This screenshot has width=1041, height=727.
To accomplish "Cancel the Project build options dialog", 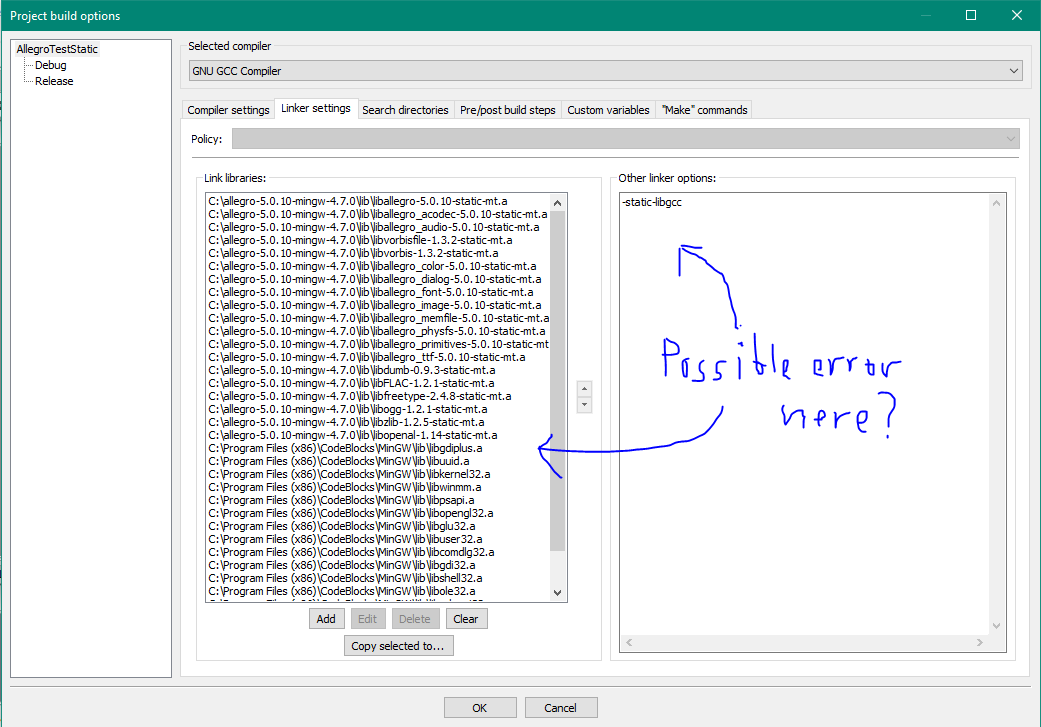I will tap(560, 708).
